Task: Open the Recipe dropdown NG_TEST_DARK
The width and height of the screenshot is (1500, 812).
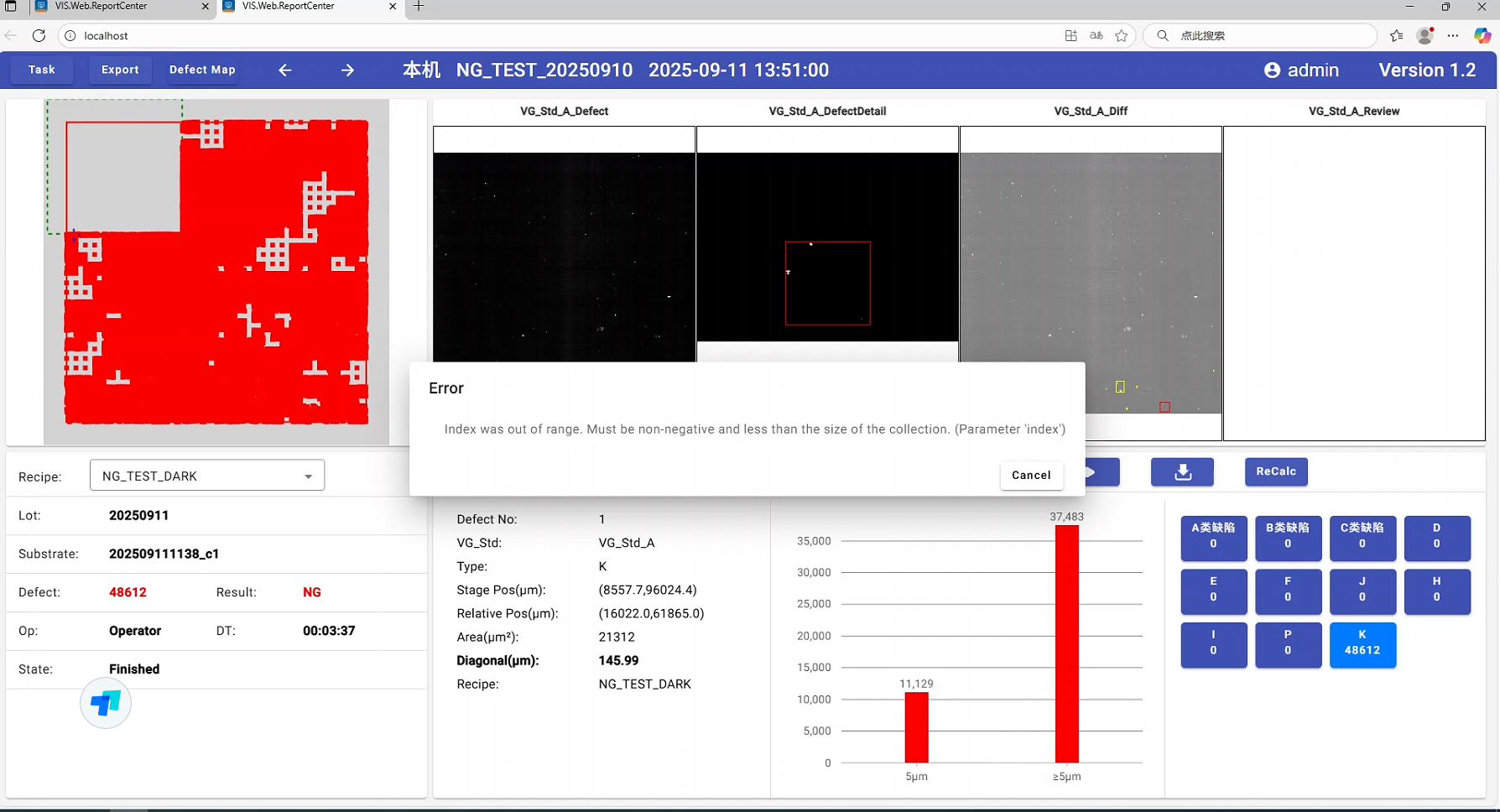Action: (206, 476)
